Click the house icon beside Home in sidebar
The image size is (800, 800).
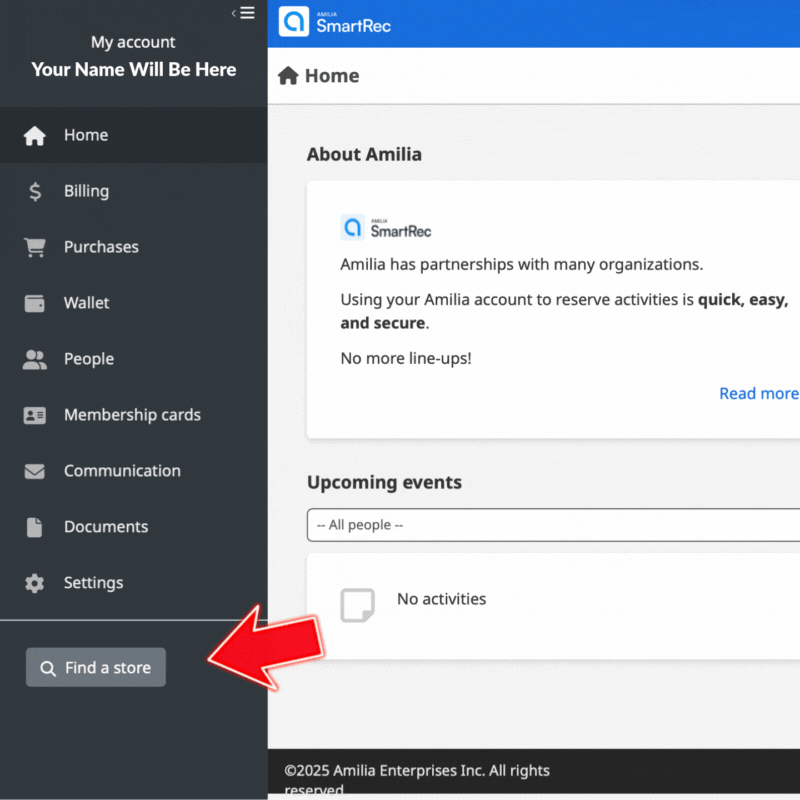pos(35,136)
